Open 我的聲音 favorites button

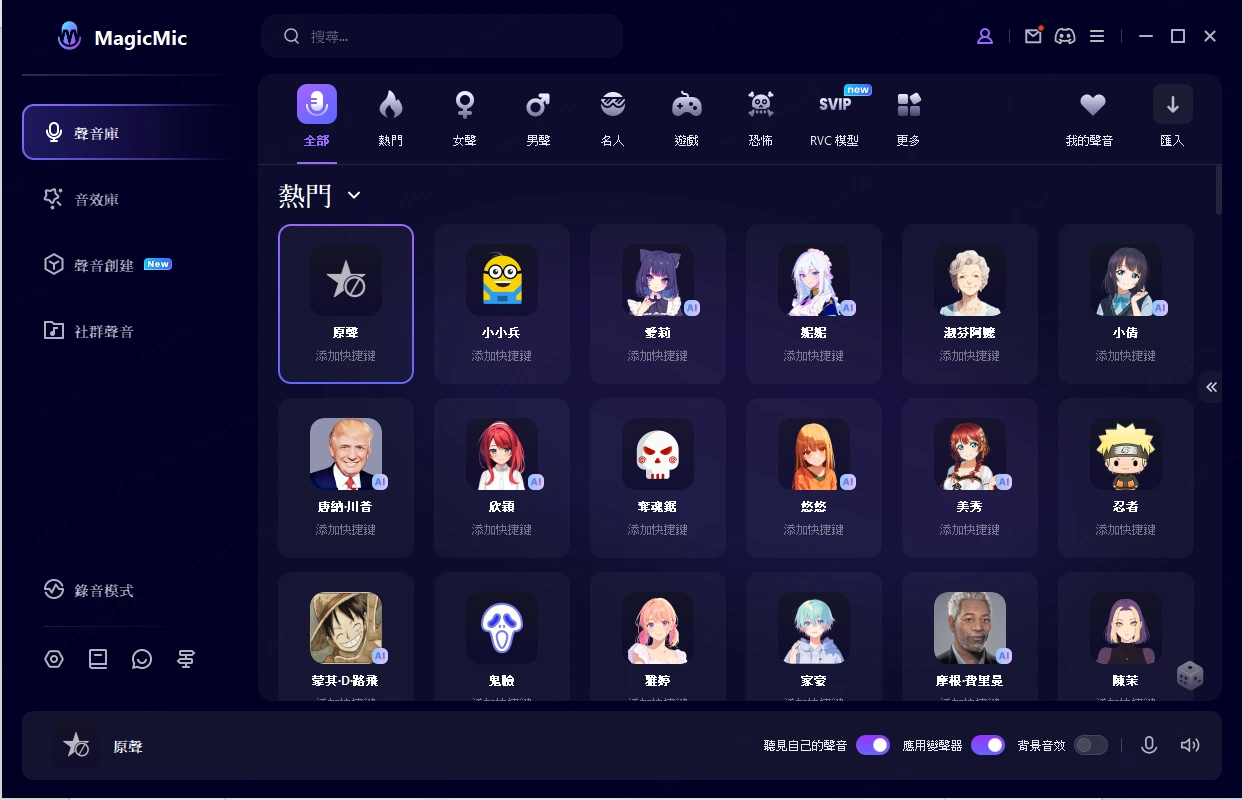click(1090, 118)
